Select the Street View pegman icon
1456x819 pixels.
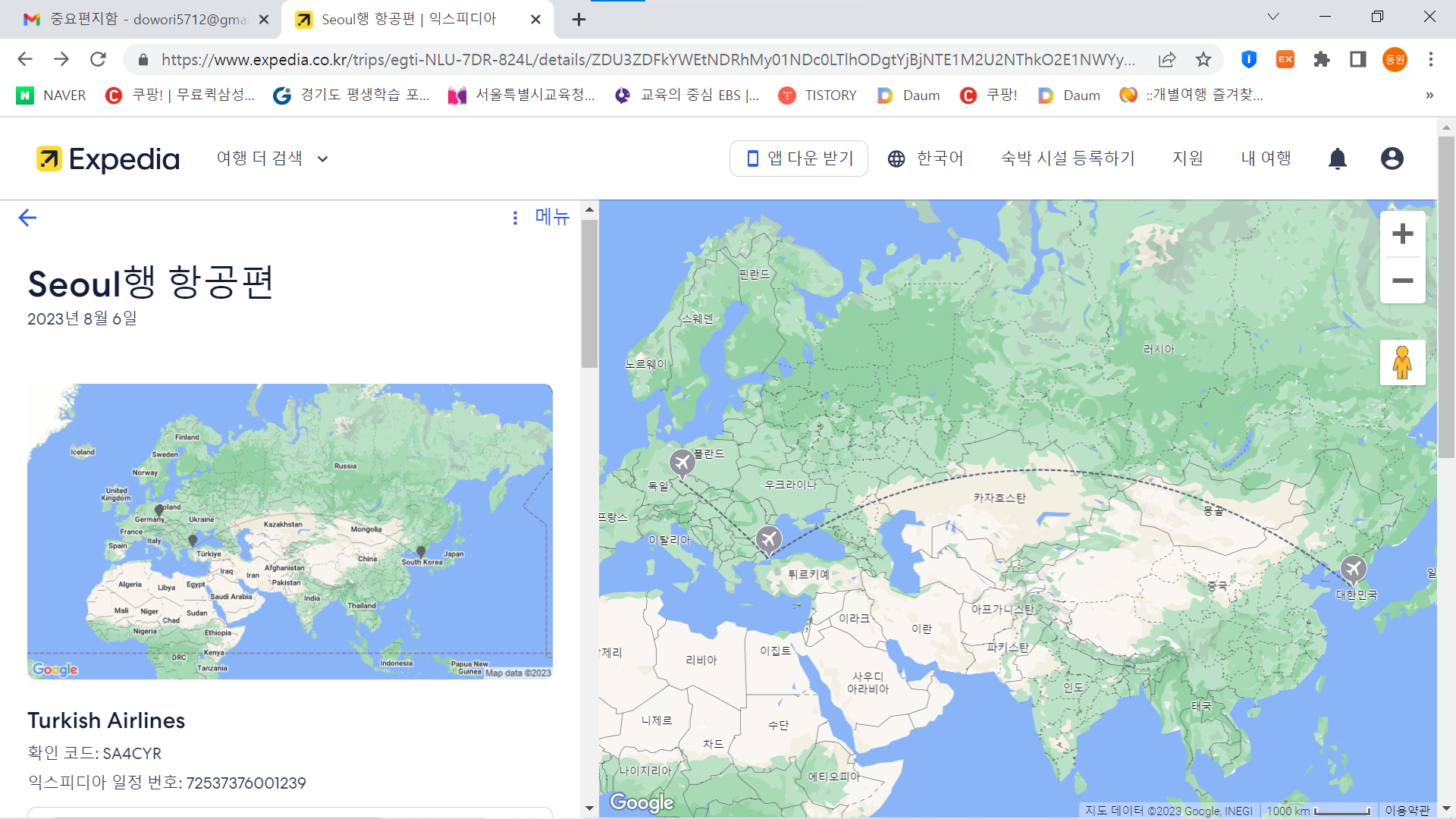coord(1402,362)
